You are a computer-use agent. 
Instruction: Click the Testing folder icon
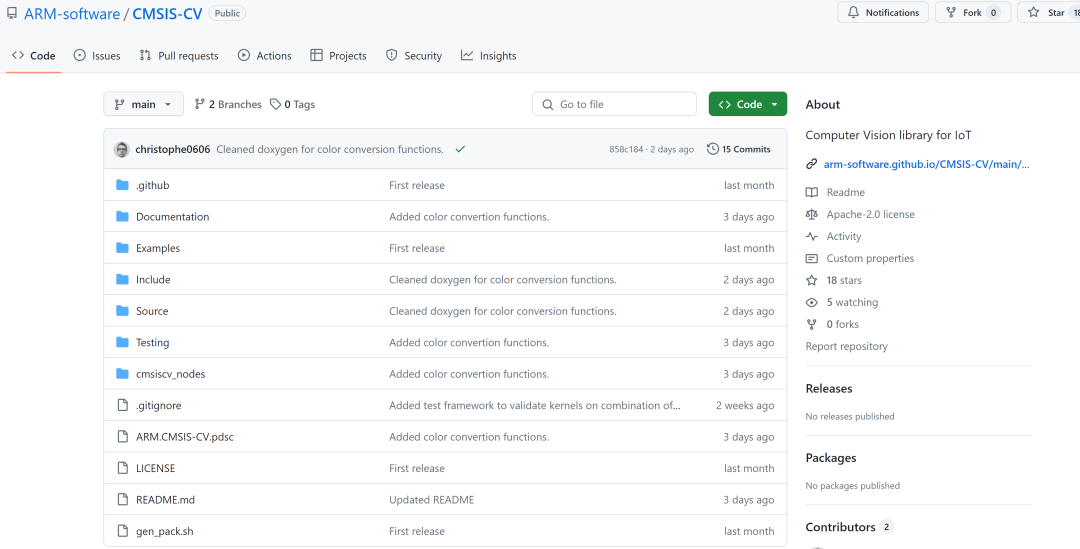123,342
